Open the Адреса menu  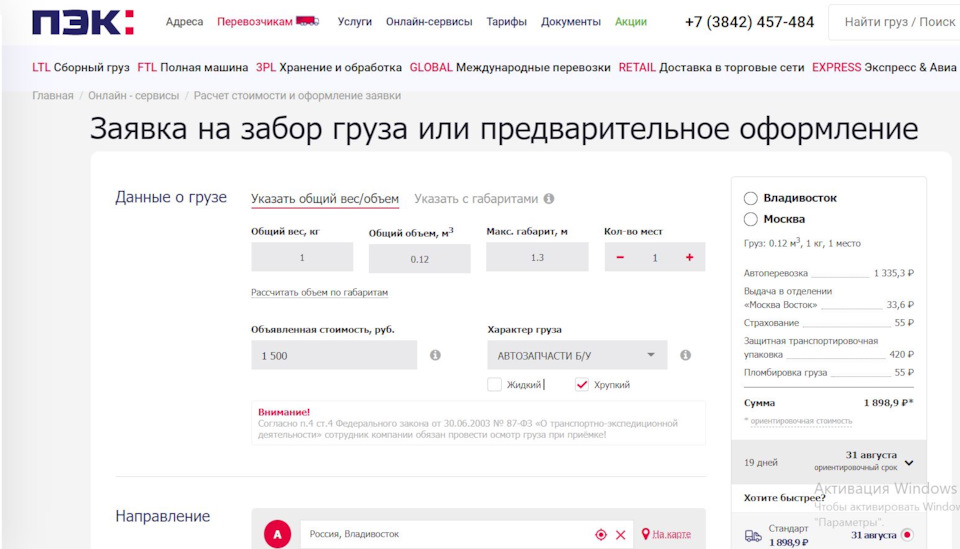point(184,21)
